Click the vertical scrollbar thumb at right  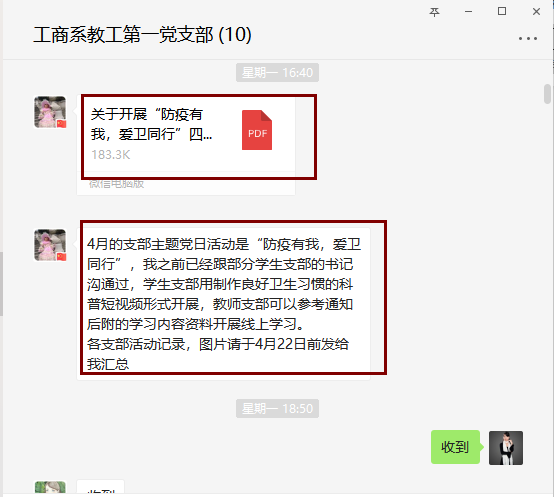[547, 94]
